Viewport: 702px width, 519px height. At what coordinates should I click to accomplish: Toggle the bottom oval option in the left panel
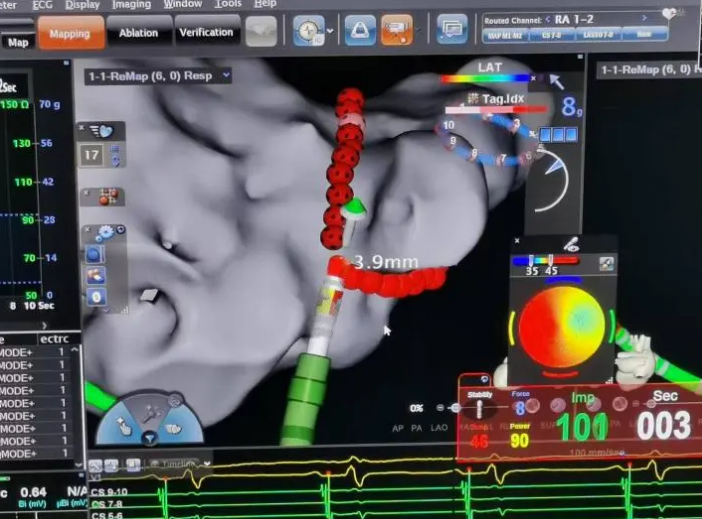95,296
